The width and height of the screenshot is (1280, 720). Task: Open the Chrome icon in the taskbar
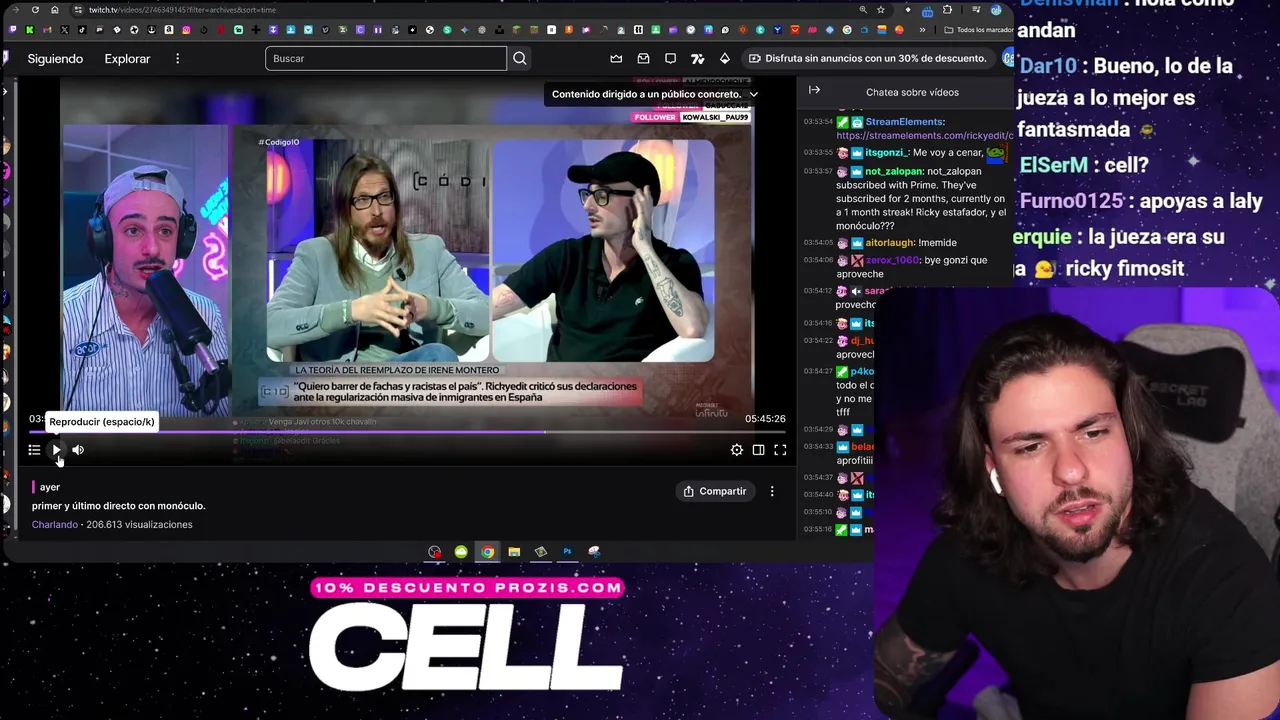click(x=487, y=552)
